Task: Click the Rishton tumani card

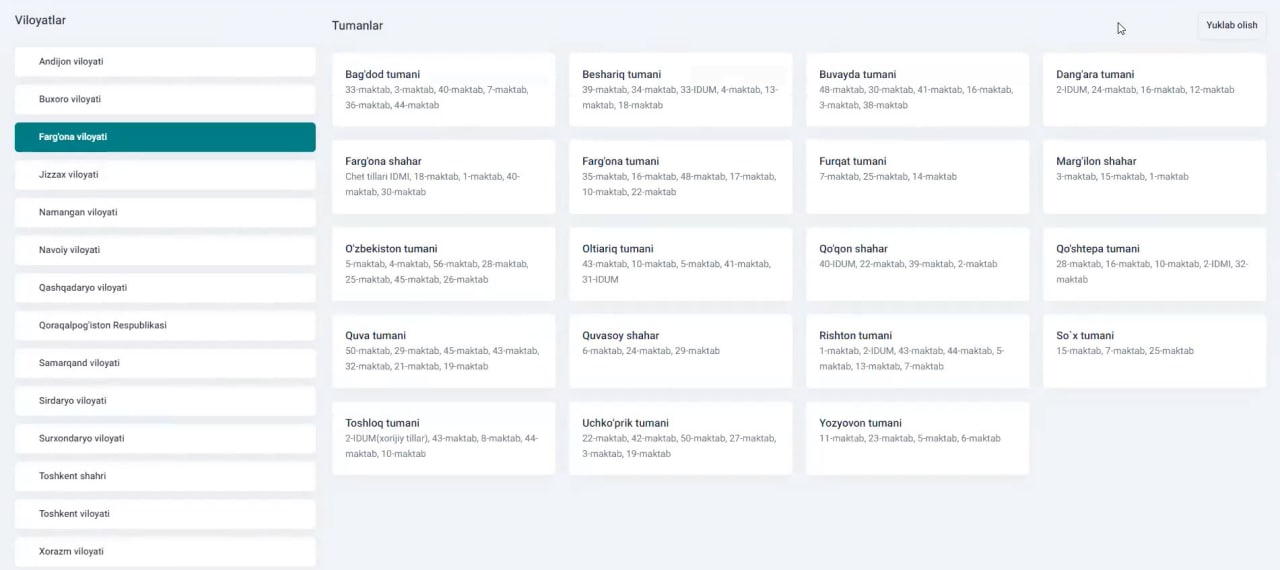Action: (917, 351)
